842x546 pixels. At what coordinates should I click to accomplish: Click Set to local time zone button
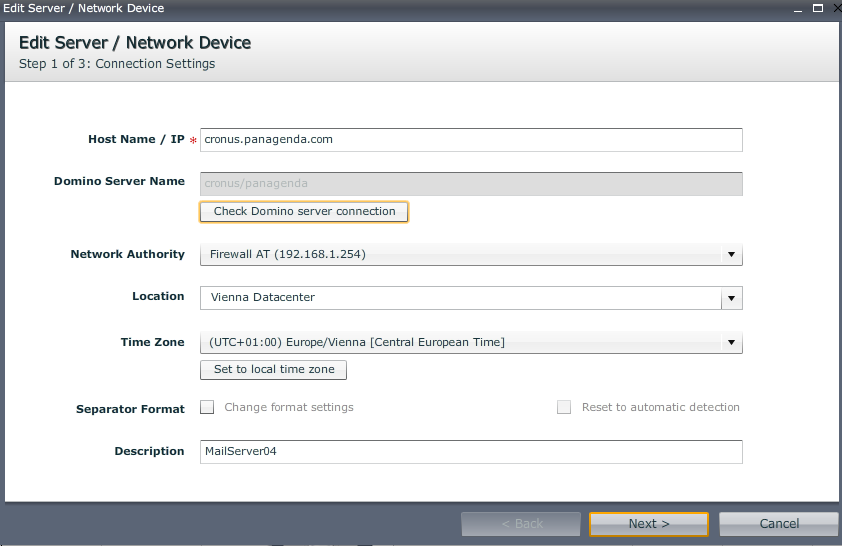pos(273,370)
